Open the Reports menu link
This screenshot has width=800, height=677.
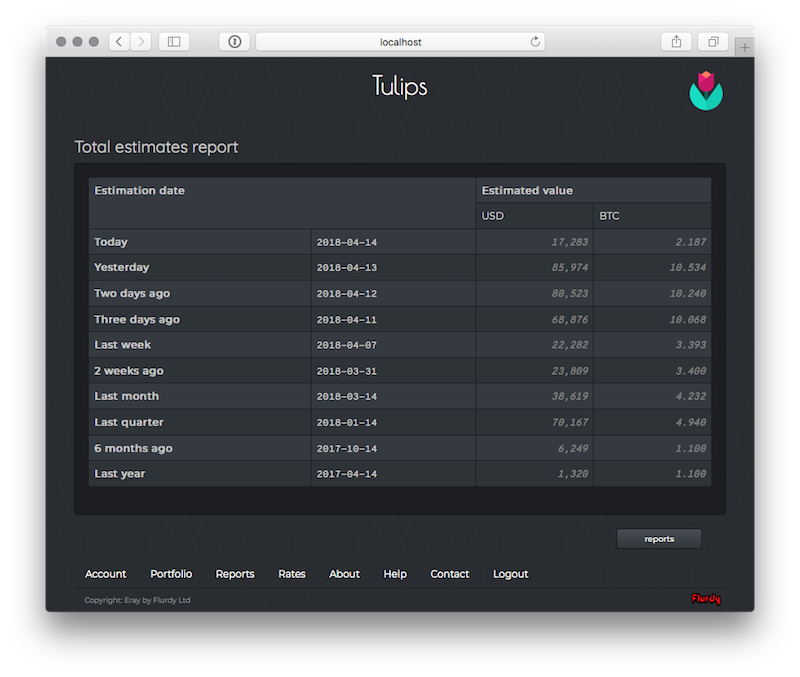(235, 574)
